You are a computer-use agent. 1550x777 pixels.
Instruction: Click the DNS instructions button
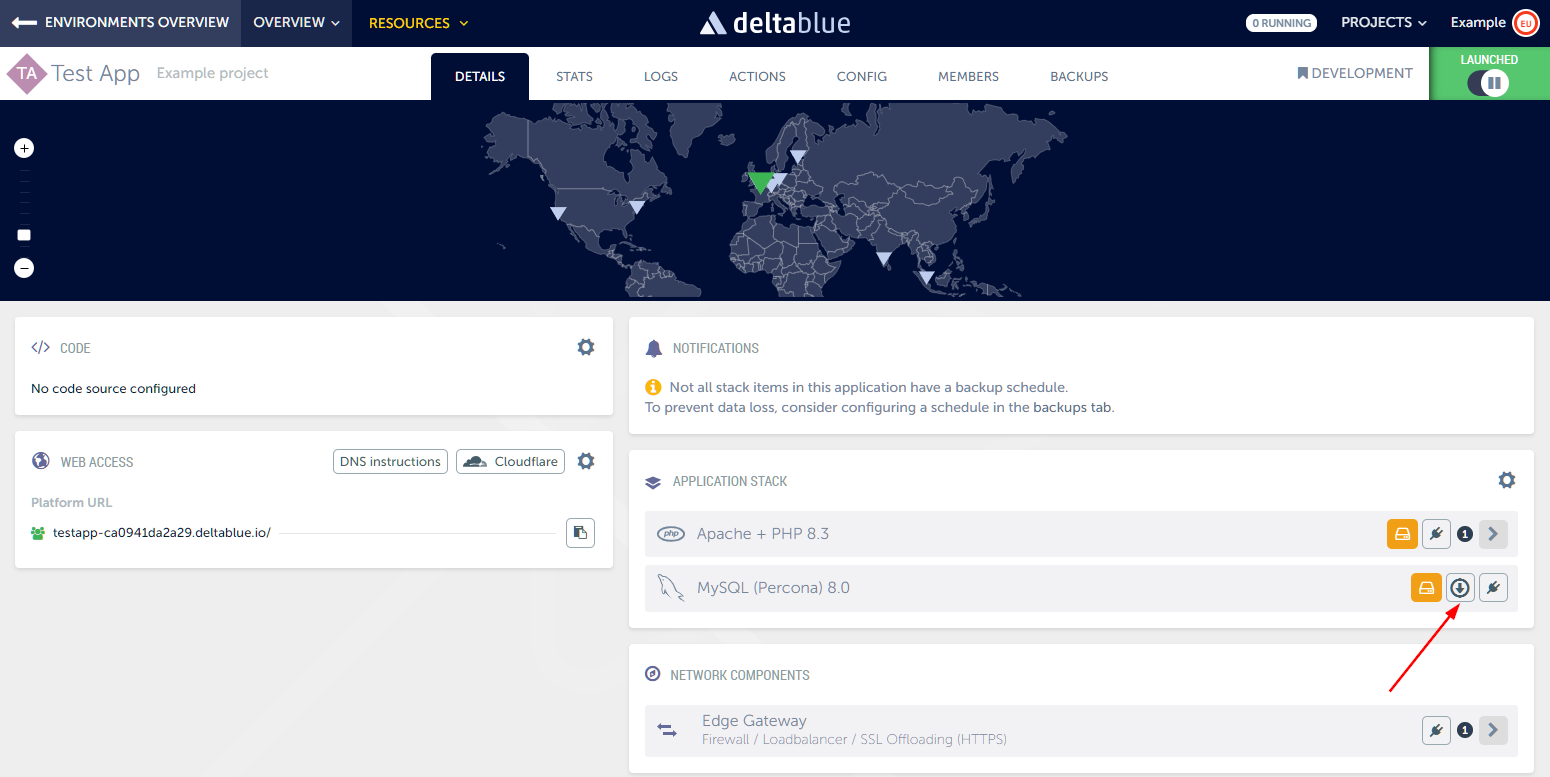pyautogui.click(x=390, y=461)
